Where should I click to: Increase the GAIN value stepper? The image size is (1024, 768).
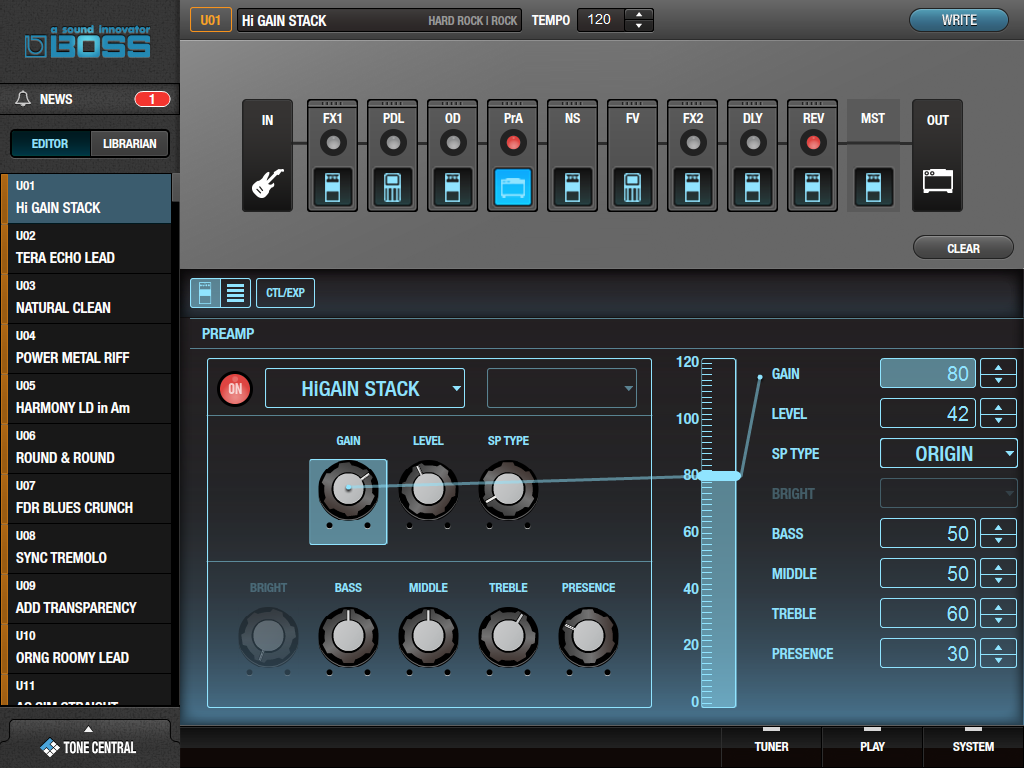[998, 368]
